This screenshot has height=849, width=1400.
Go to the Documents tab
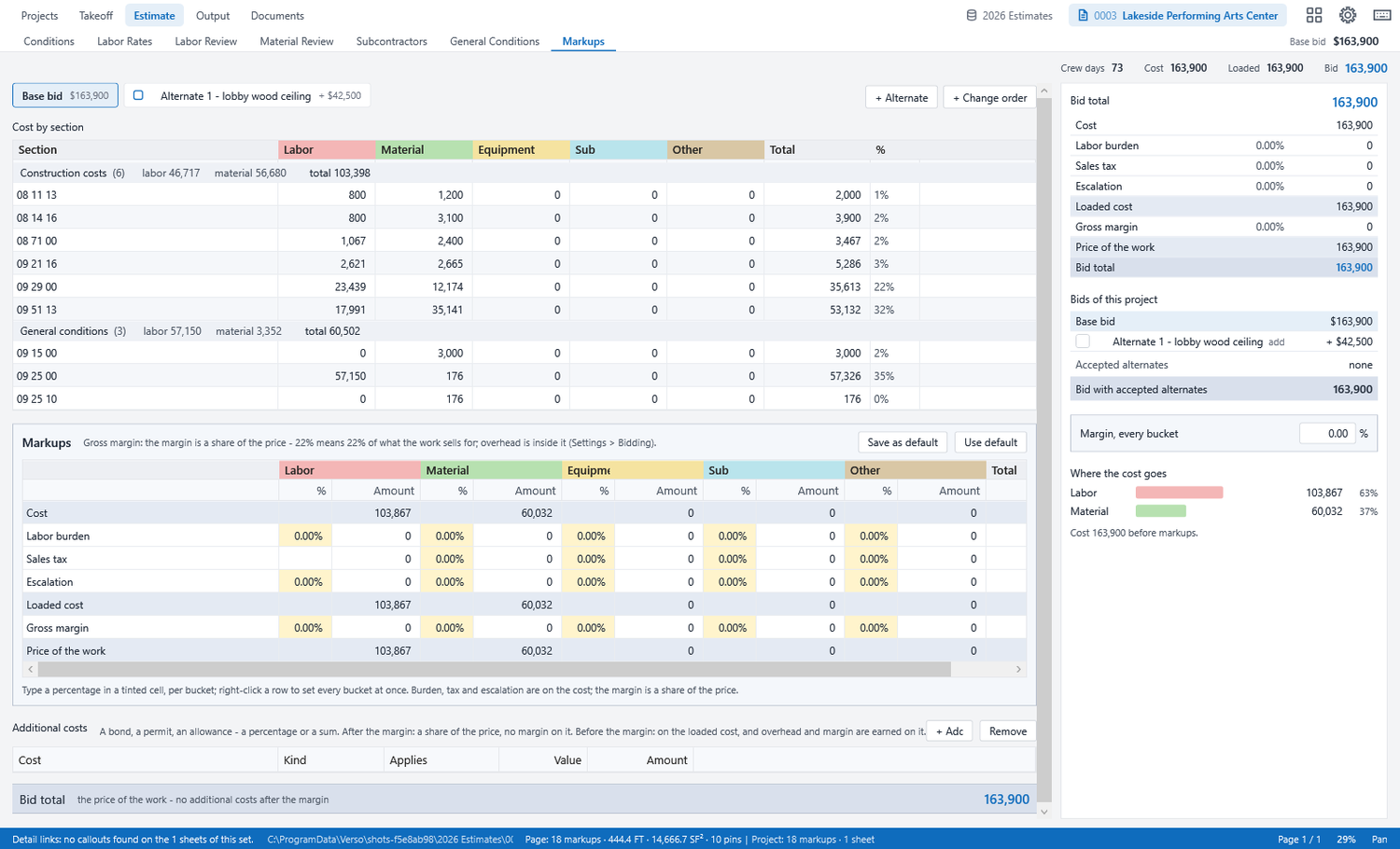coord(277,16)
